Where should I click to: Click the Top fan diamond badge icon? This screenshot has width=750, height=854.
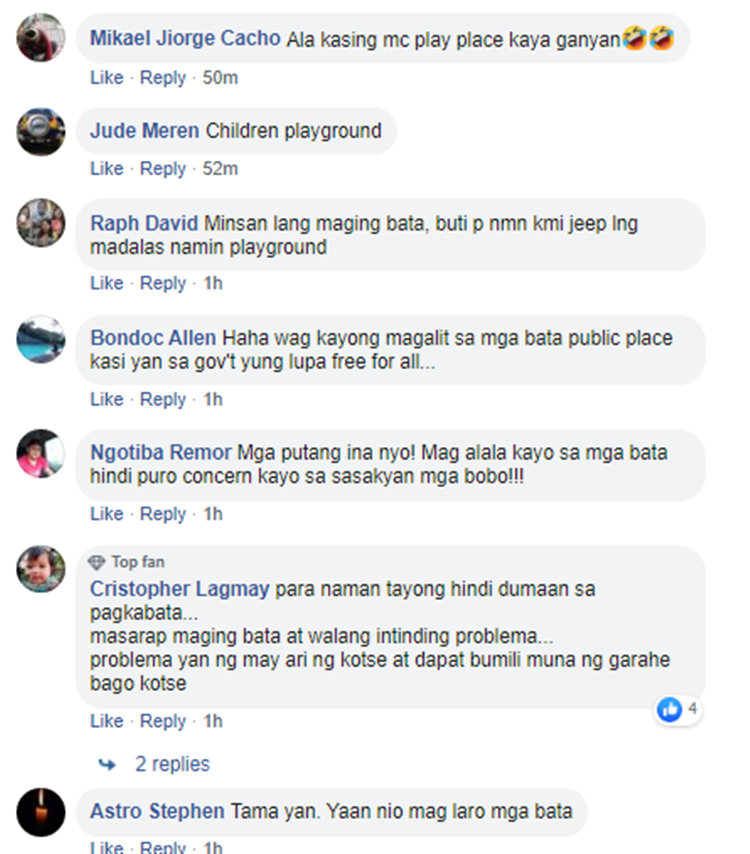96,562
